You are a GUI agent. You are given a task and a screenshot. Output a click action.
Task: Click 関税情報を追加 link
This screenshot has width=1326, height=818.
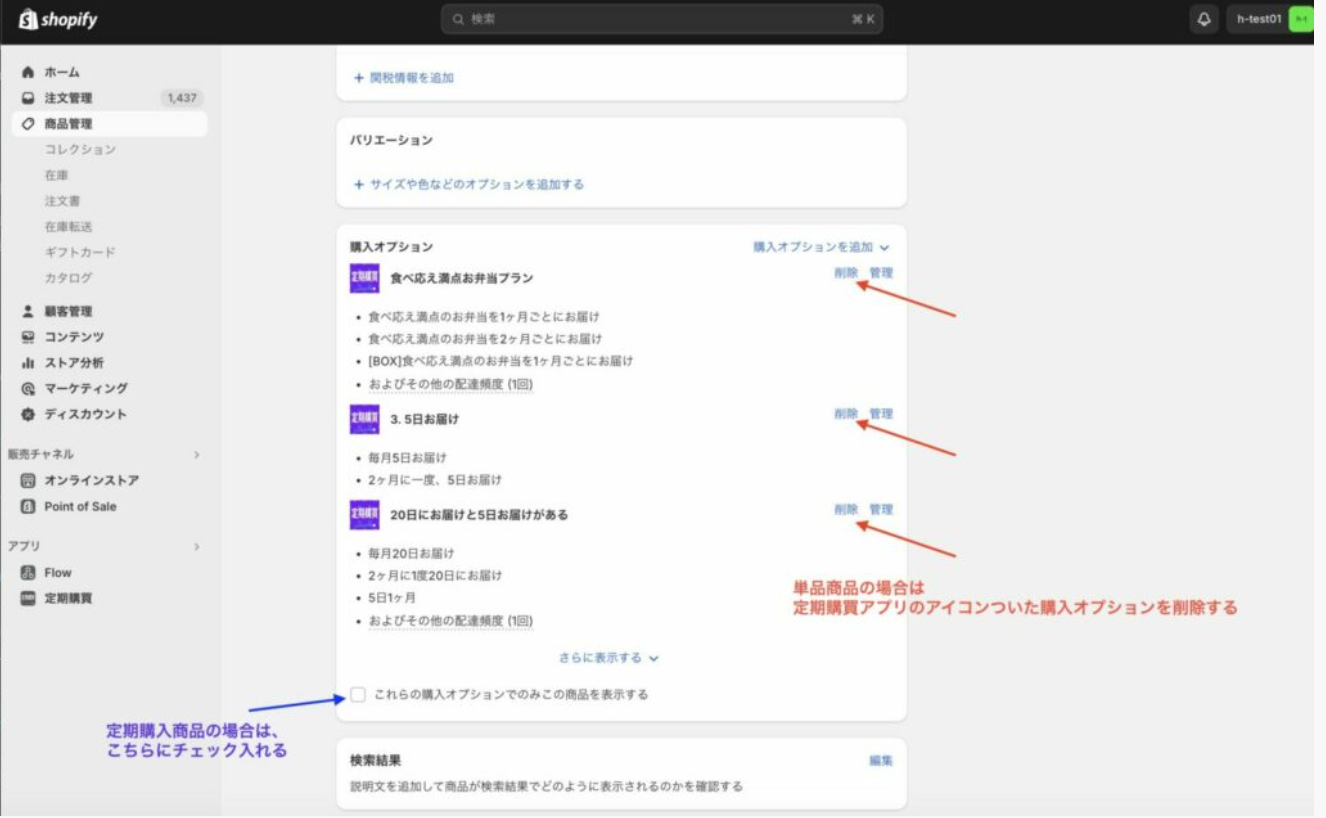[404, 77]
